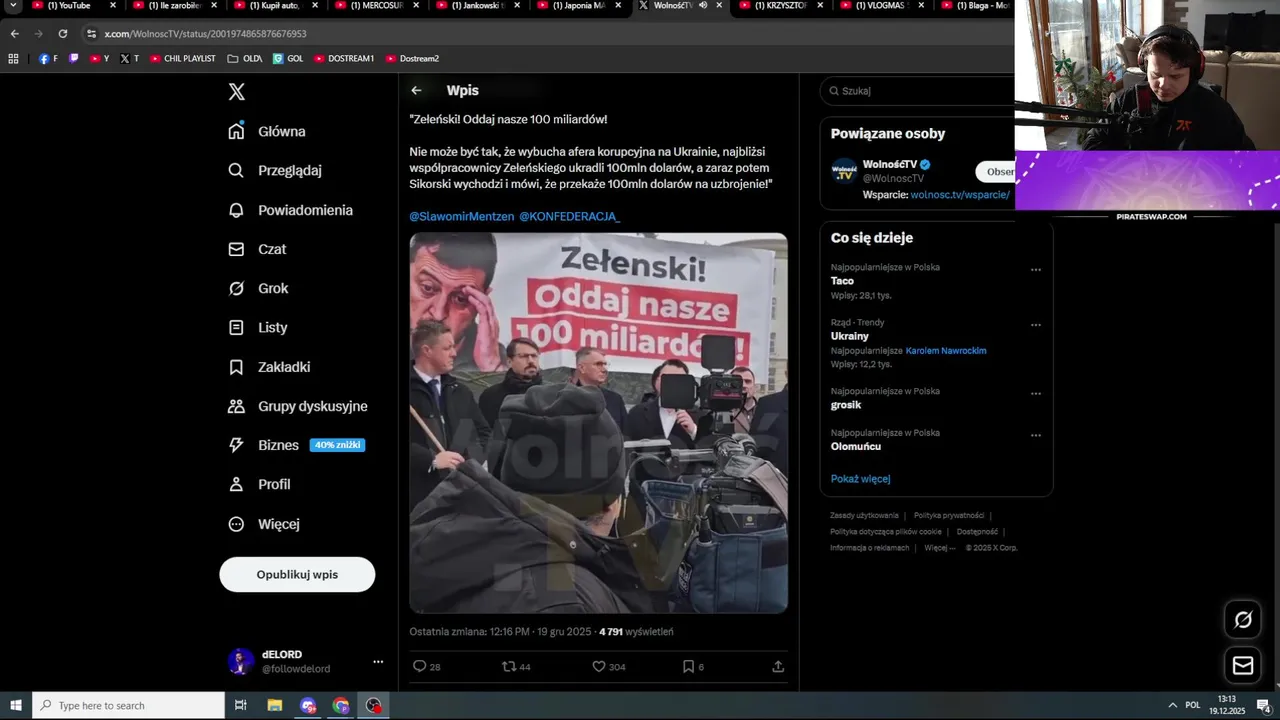
Task: Open wolnosc.tv/wsparcie link
Action: pyautogui.click(x=960, y=195)
